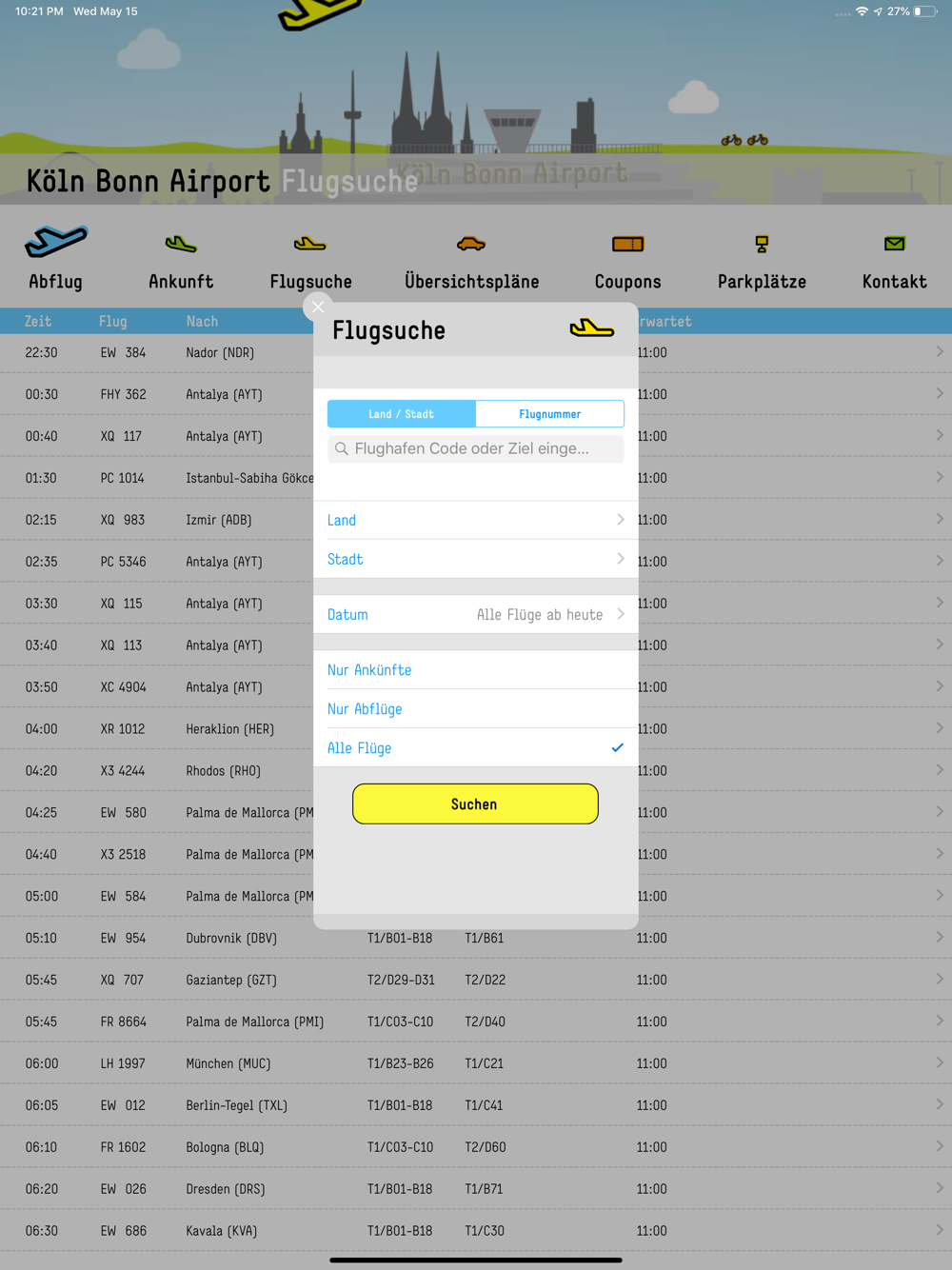Click check-in T1/B23-B26 in München row
Image resolution: width=952 pixels, height=1270 pixels.
tap(401, 1063)
